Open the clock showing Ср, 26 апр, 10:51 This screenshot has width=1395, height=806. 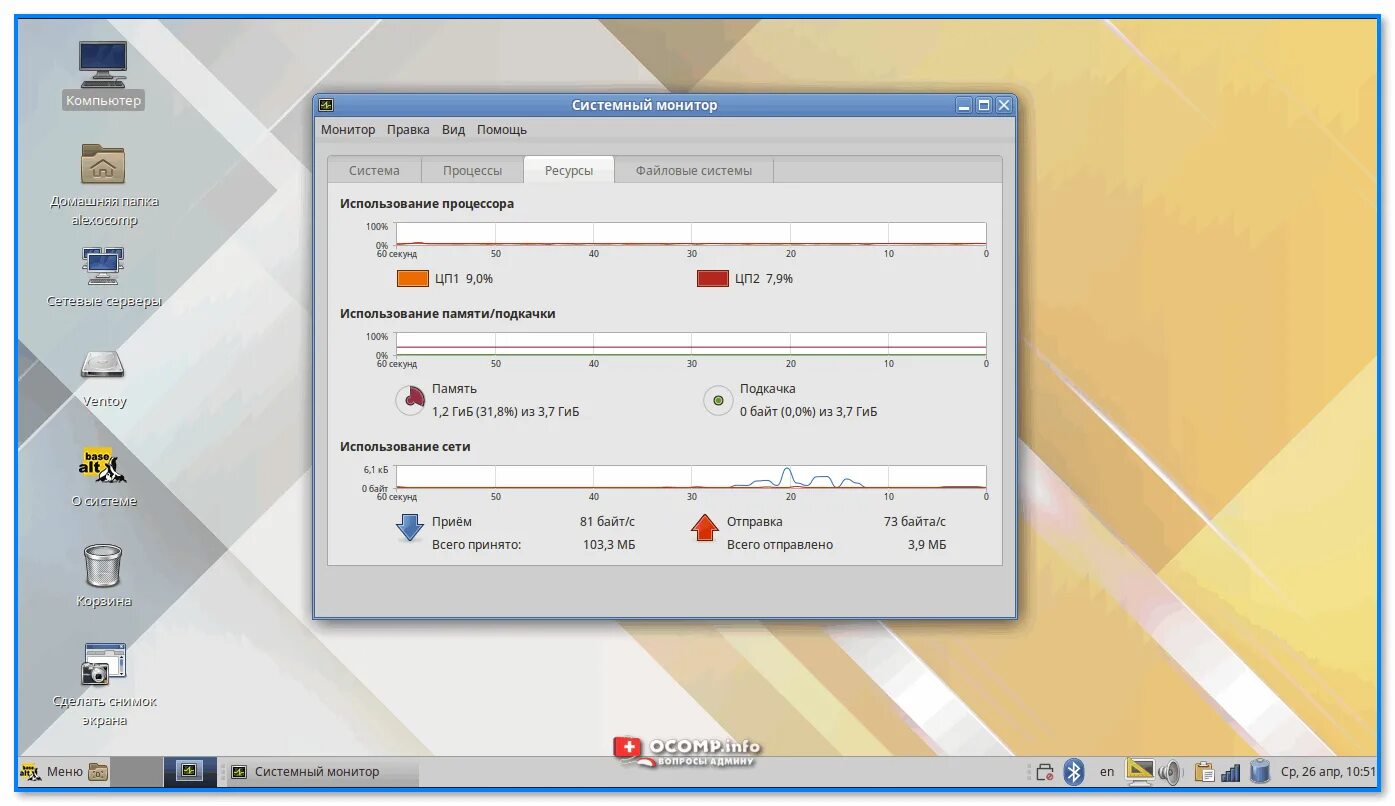1328,772
